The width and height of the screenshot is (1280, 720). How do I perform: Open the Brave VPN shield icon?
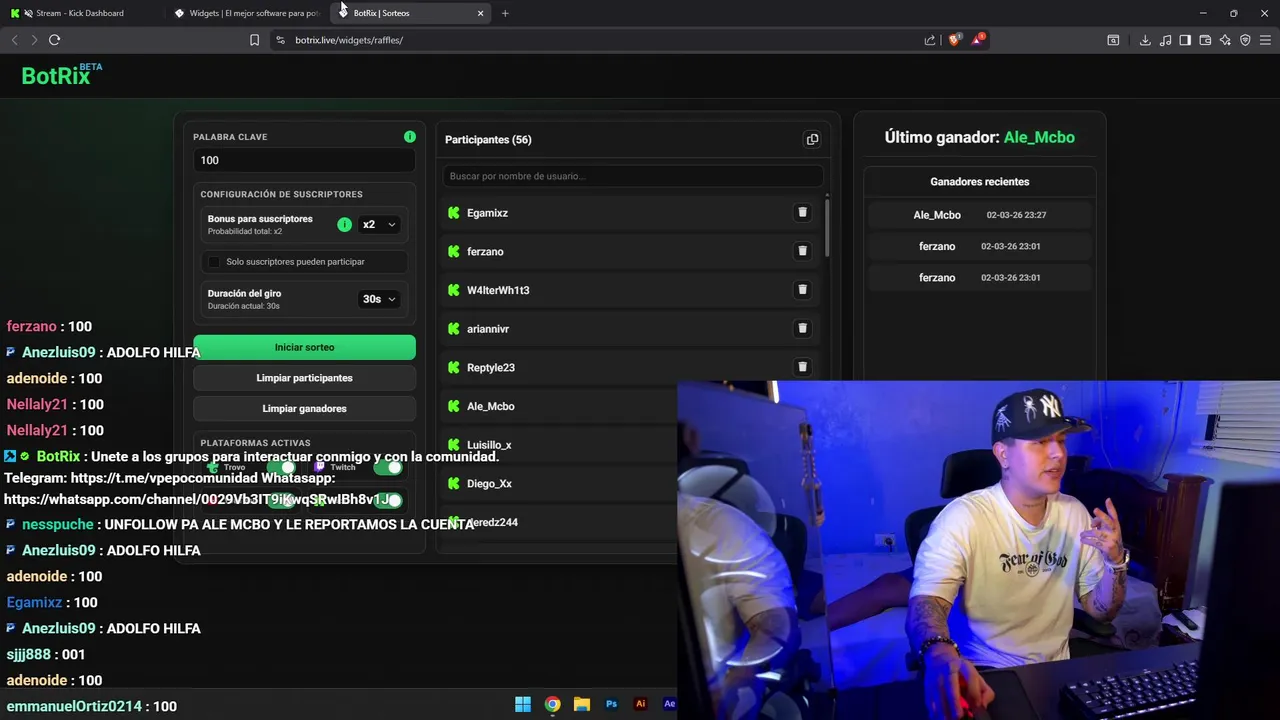(x=1245, y=40)
